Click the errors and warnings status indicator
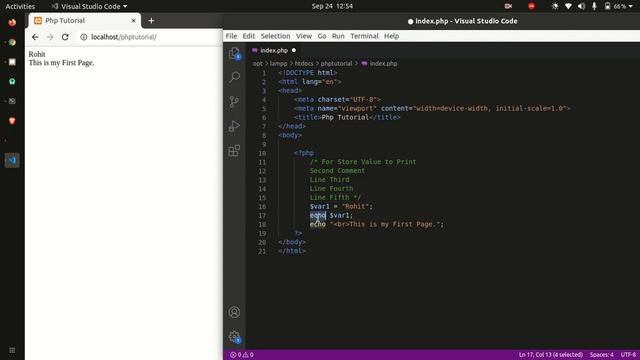Screen dimensions: 640x360 pos(242,355)
